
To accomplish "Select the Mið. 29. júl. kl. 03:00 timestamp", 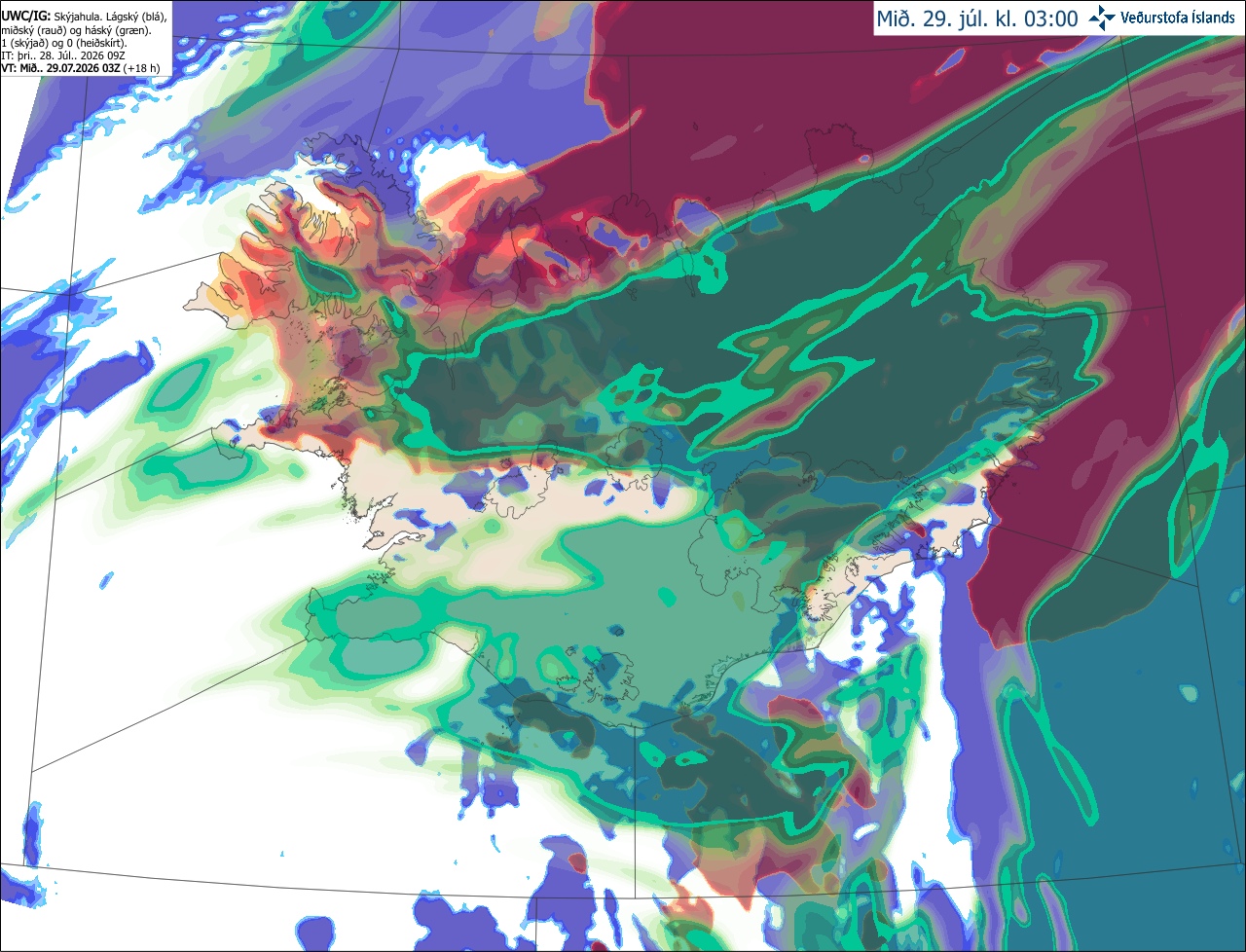I will click(977, 18).
